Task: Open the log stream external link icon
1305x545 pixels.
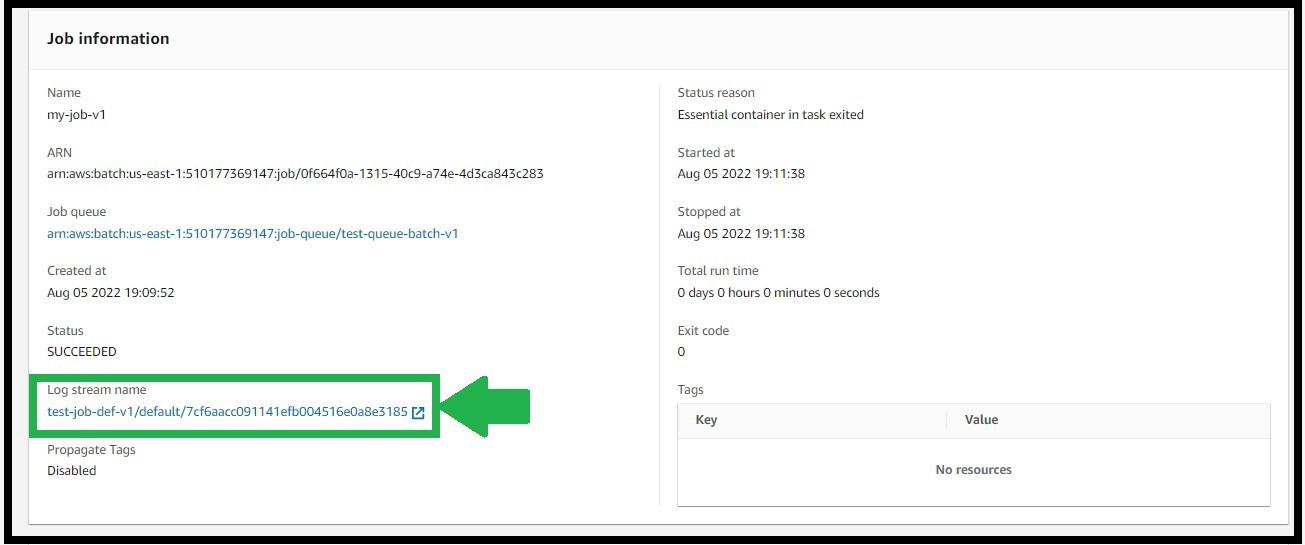Action: (x=418, y=413)
